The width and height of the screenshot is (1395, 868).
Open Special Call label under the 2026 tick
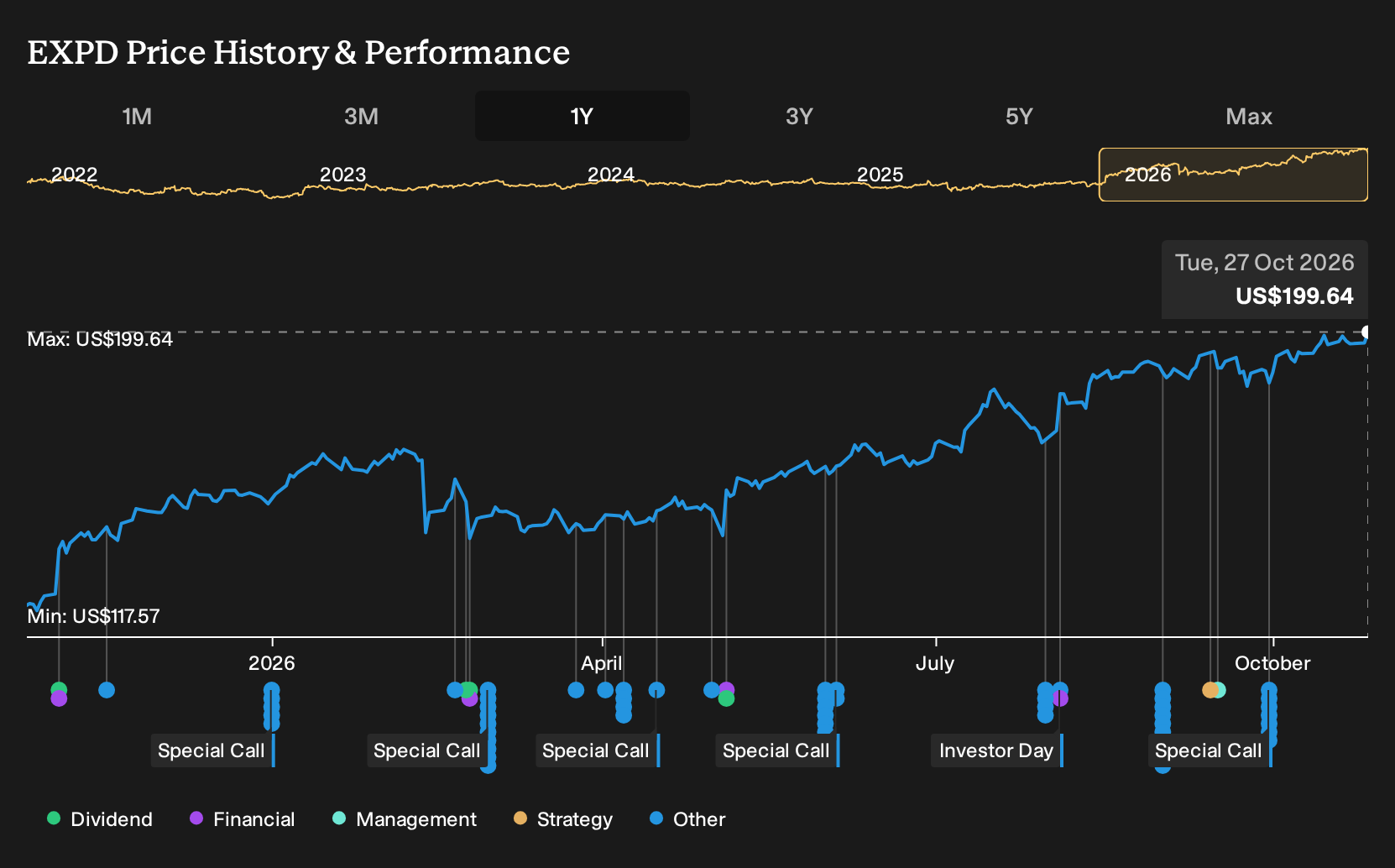(x=212, y=750)
